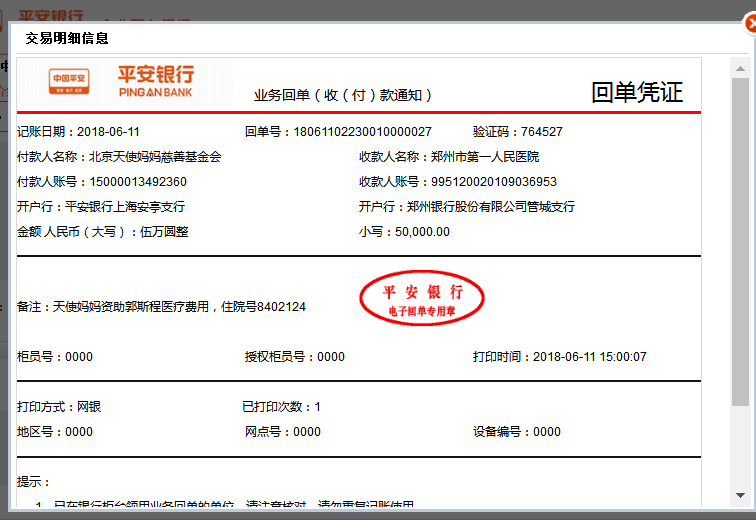
Task: Click the 已打印次数：1 text
Action: [x=282, y=407]
